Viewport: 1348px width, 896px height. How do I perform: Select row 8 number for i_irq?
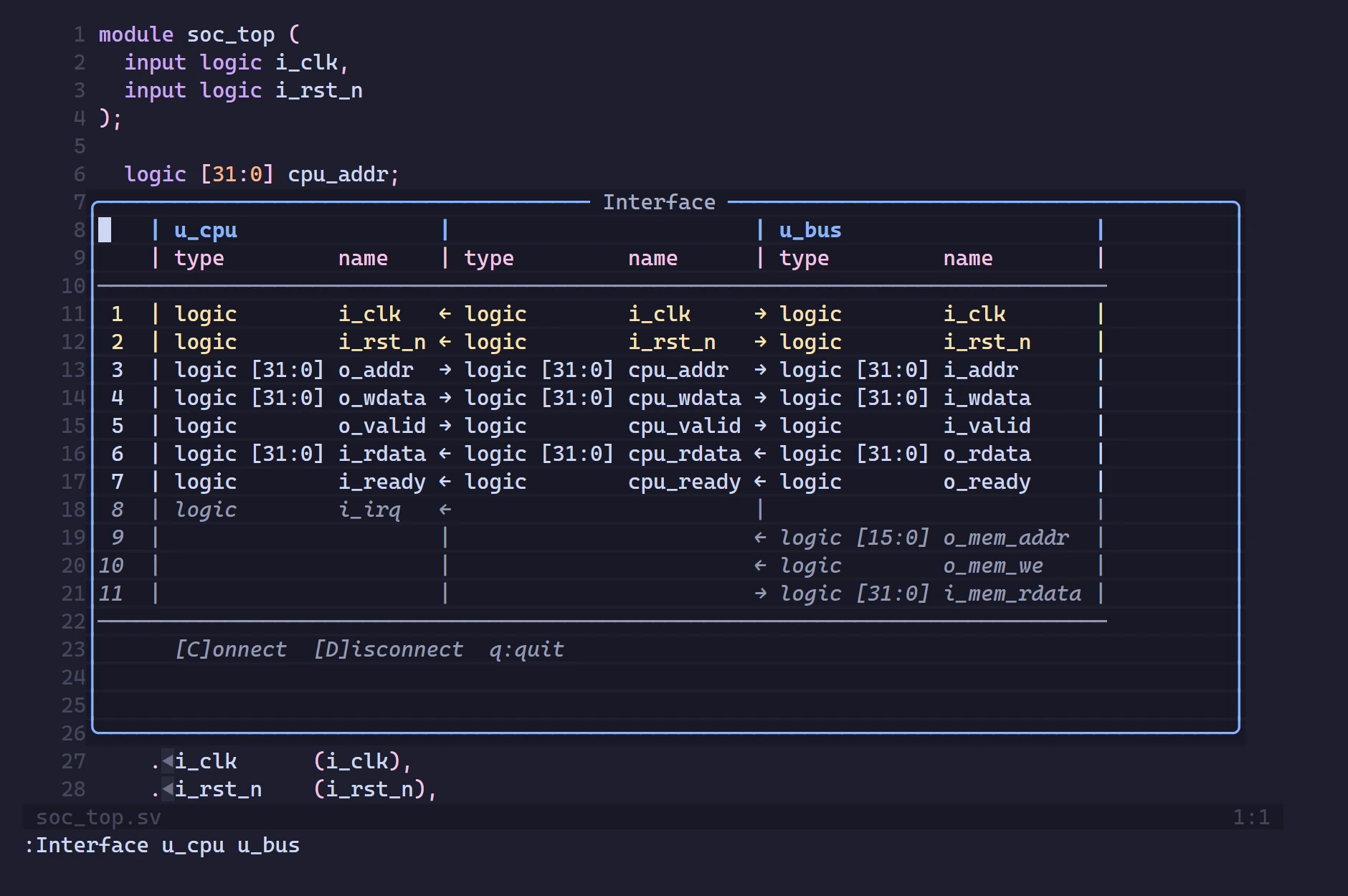coord(117,510)
